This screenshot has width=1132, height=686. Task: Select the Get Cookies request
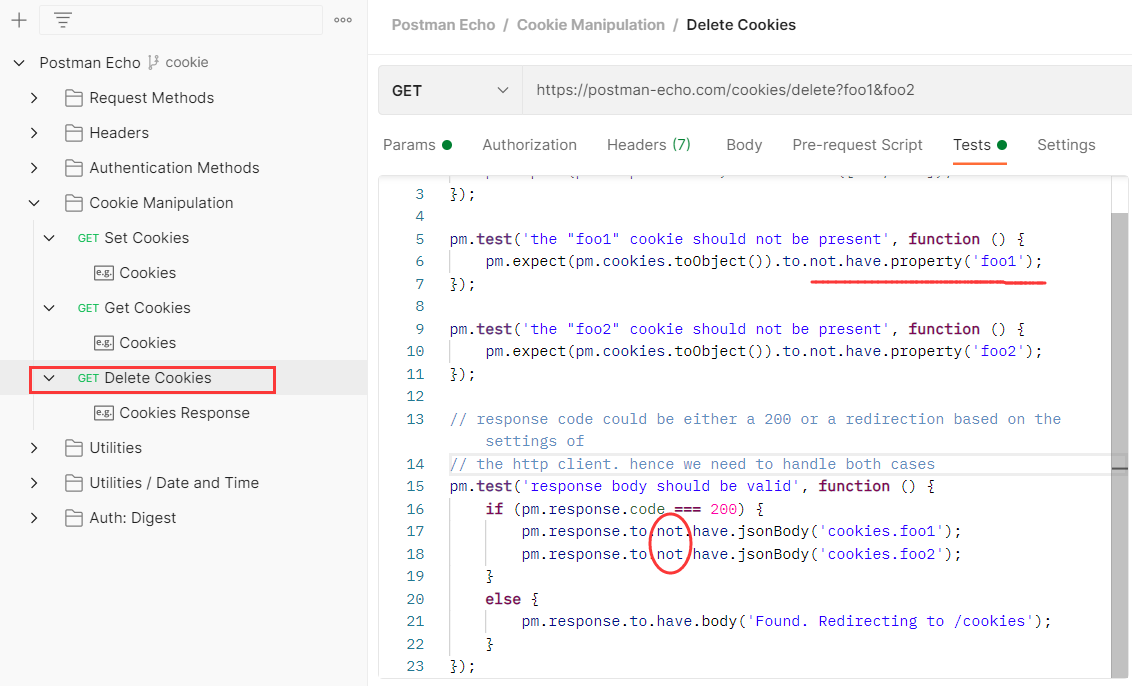147,308
